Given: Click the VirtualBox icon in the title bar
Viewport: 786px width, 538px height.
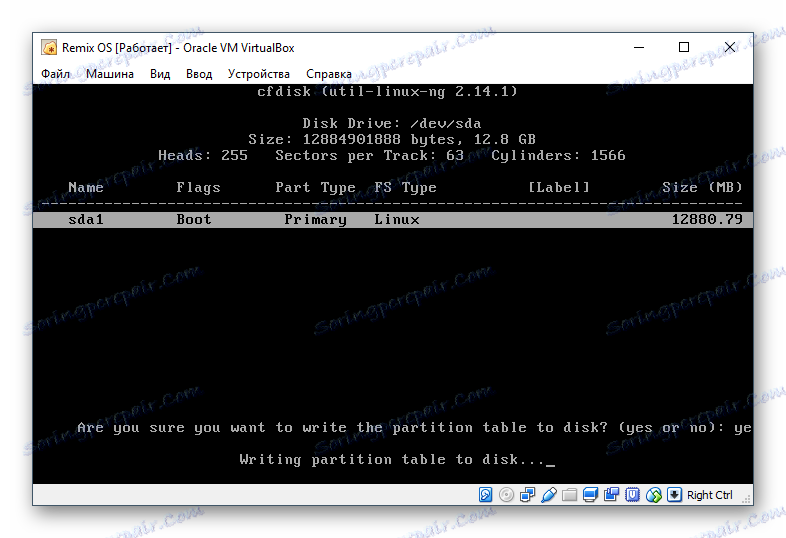Looking at the screenshot, I should [x=49, y=48].
